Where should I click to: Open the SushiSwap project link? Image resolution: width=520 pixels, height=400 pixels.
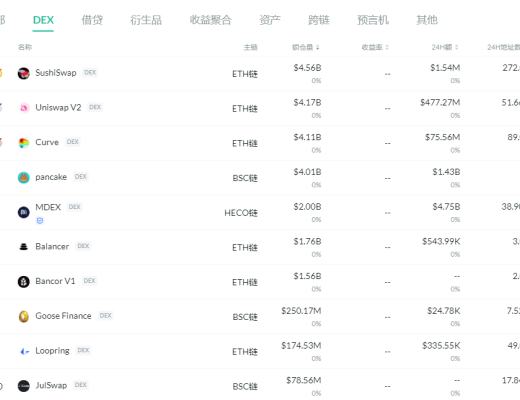click(x=56, y=73)
